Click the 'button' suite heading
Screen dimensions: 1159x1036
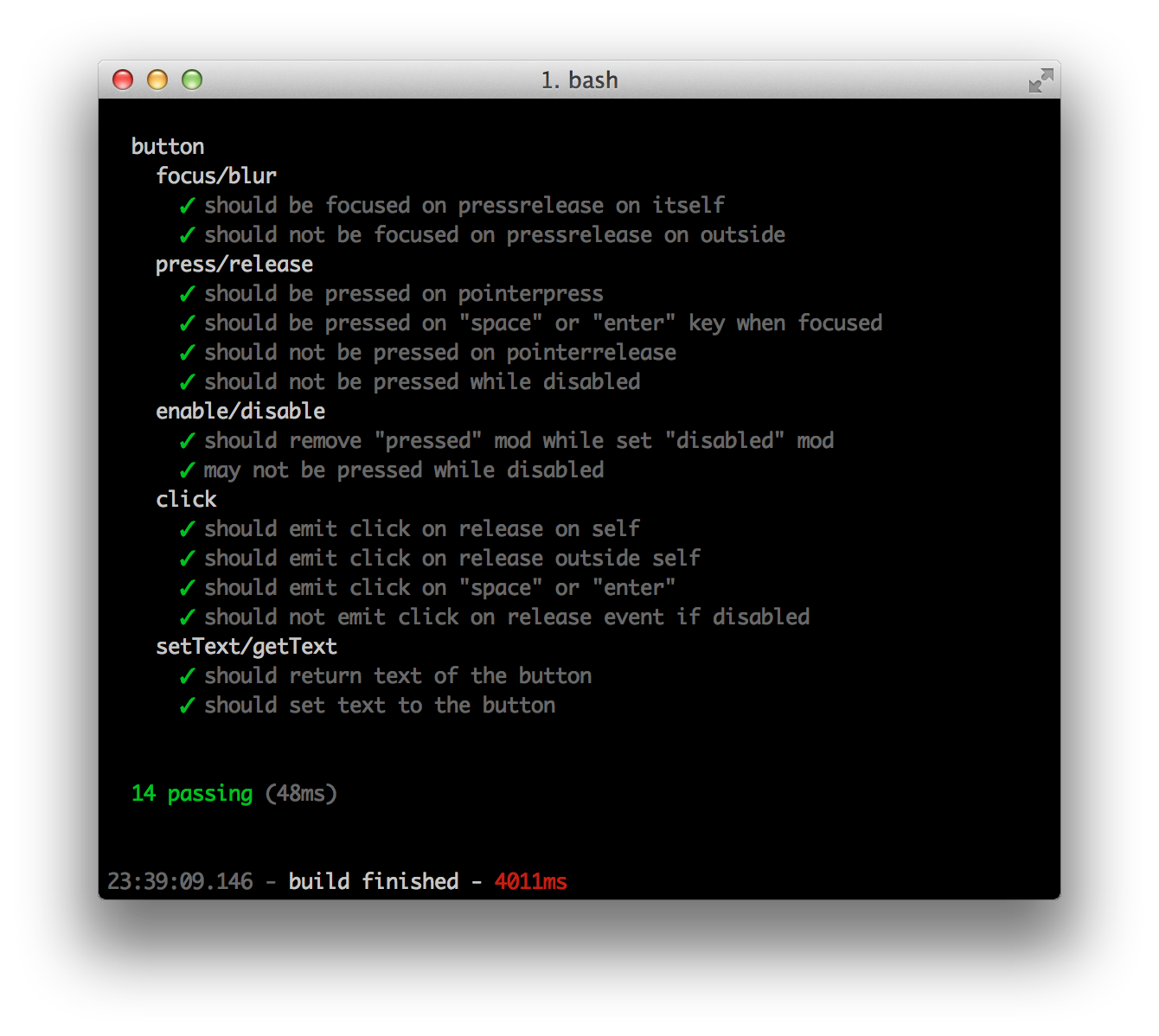(168, 146)
